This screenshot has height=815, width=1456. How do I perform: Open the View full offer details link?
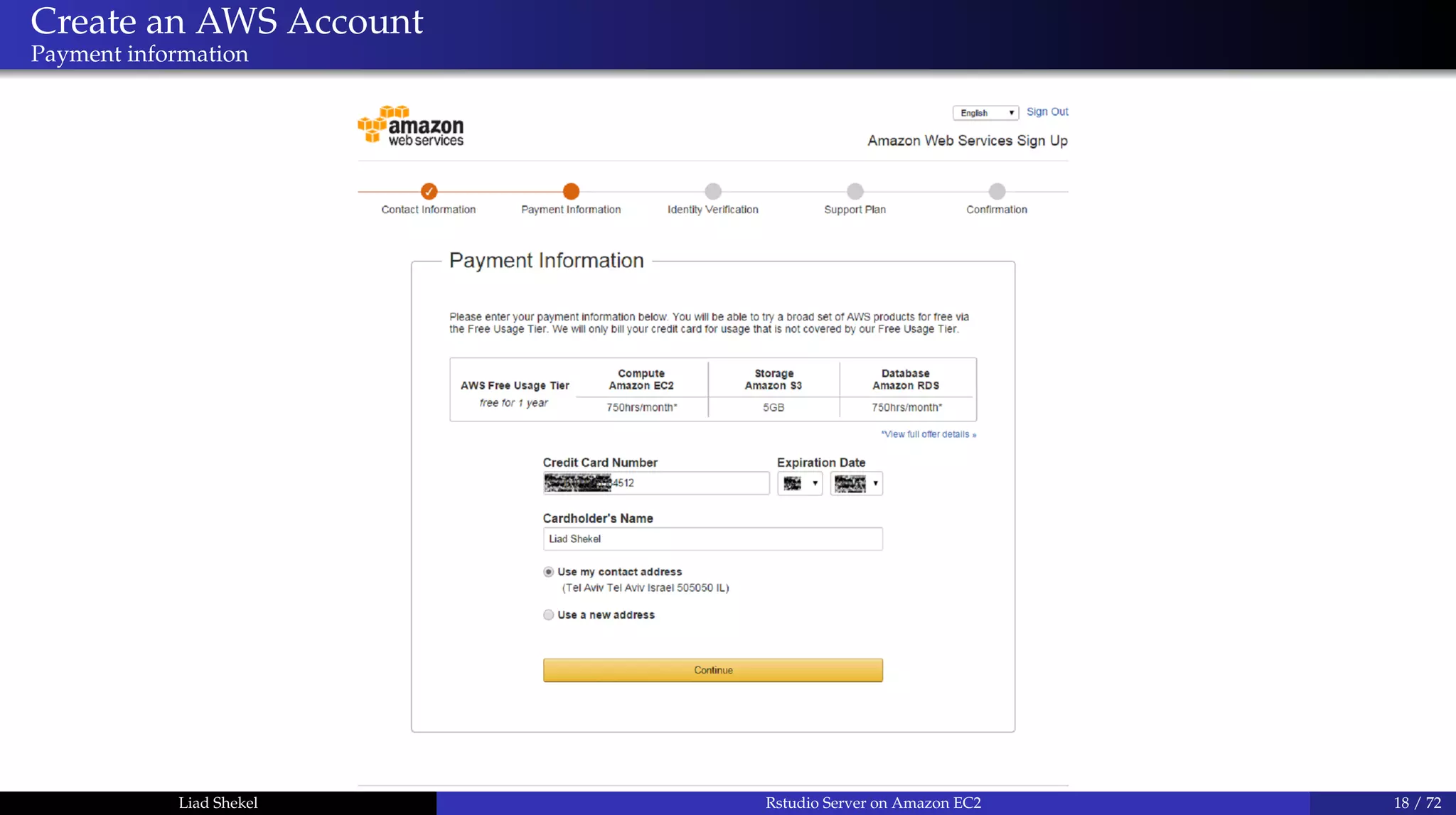pyautogui.click(x=928, y=434)
